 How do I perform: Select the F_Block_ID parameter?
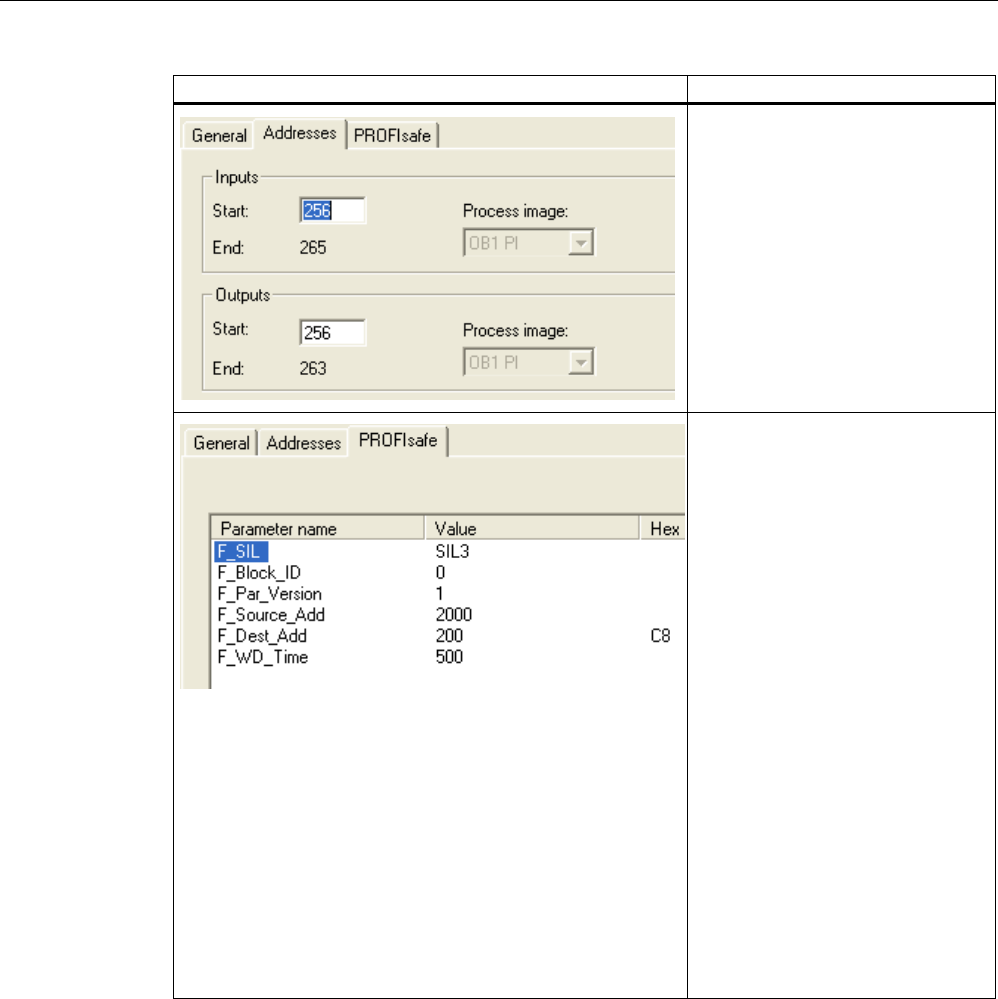tap(259, 572)
